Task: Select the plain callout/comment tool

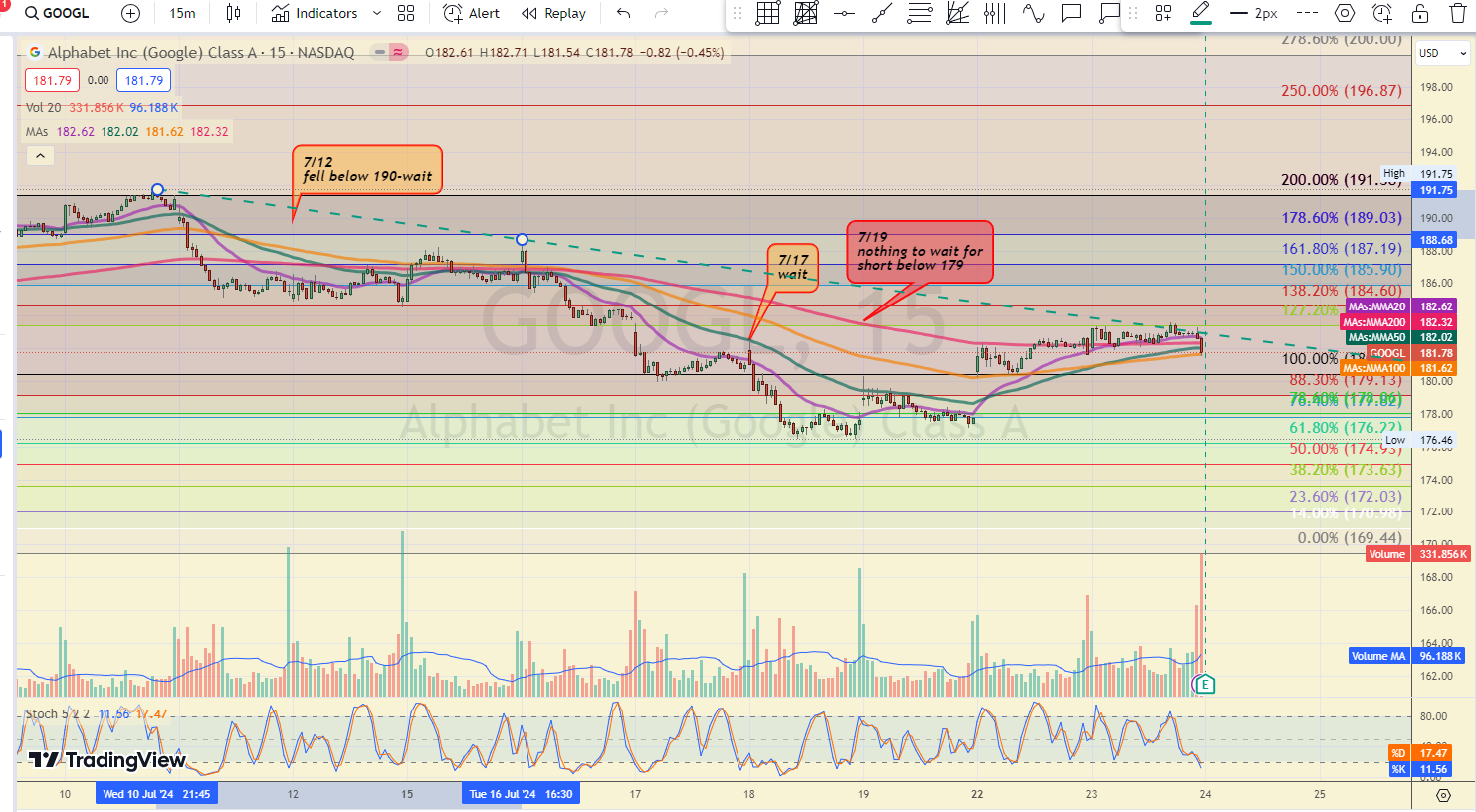Action: tap(1071, 13)
